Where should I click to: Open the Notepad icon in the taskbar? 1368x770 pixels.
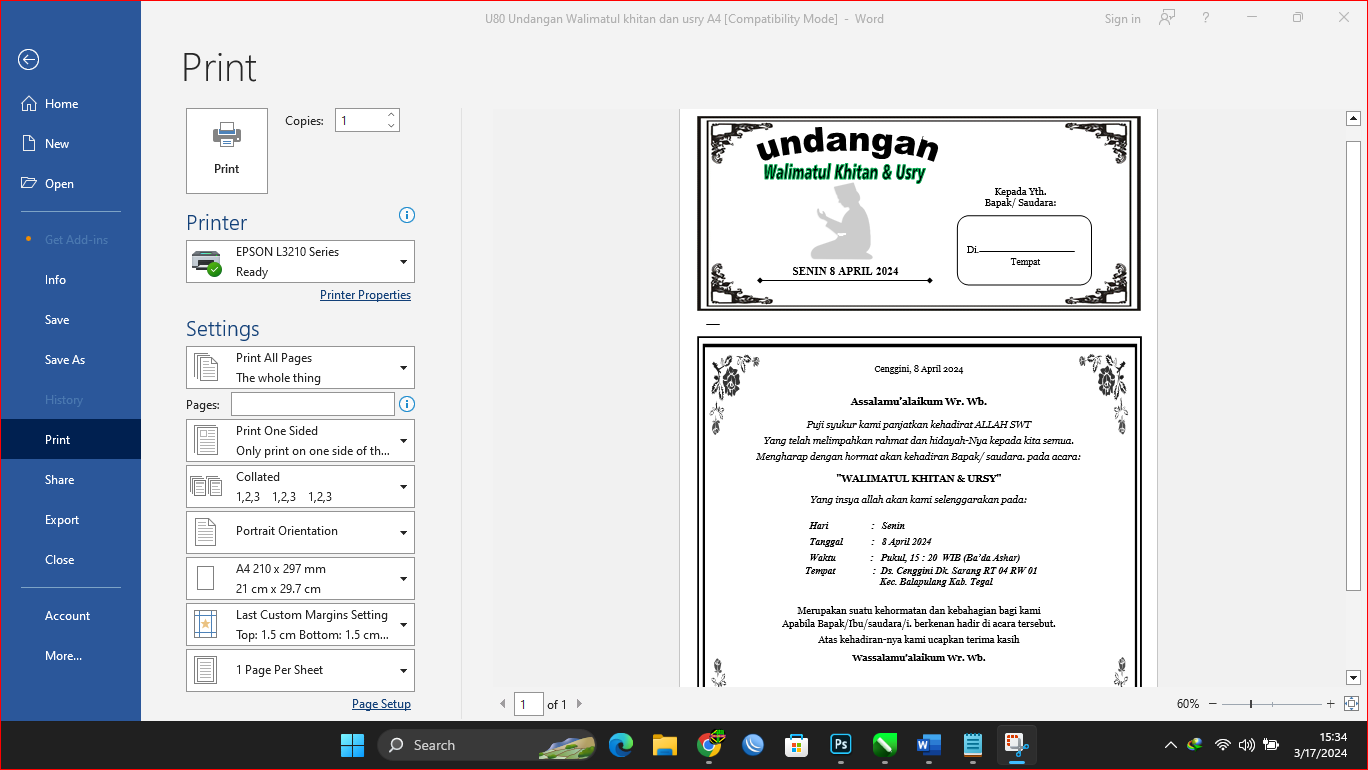tap(973, 745)
